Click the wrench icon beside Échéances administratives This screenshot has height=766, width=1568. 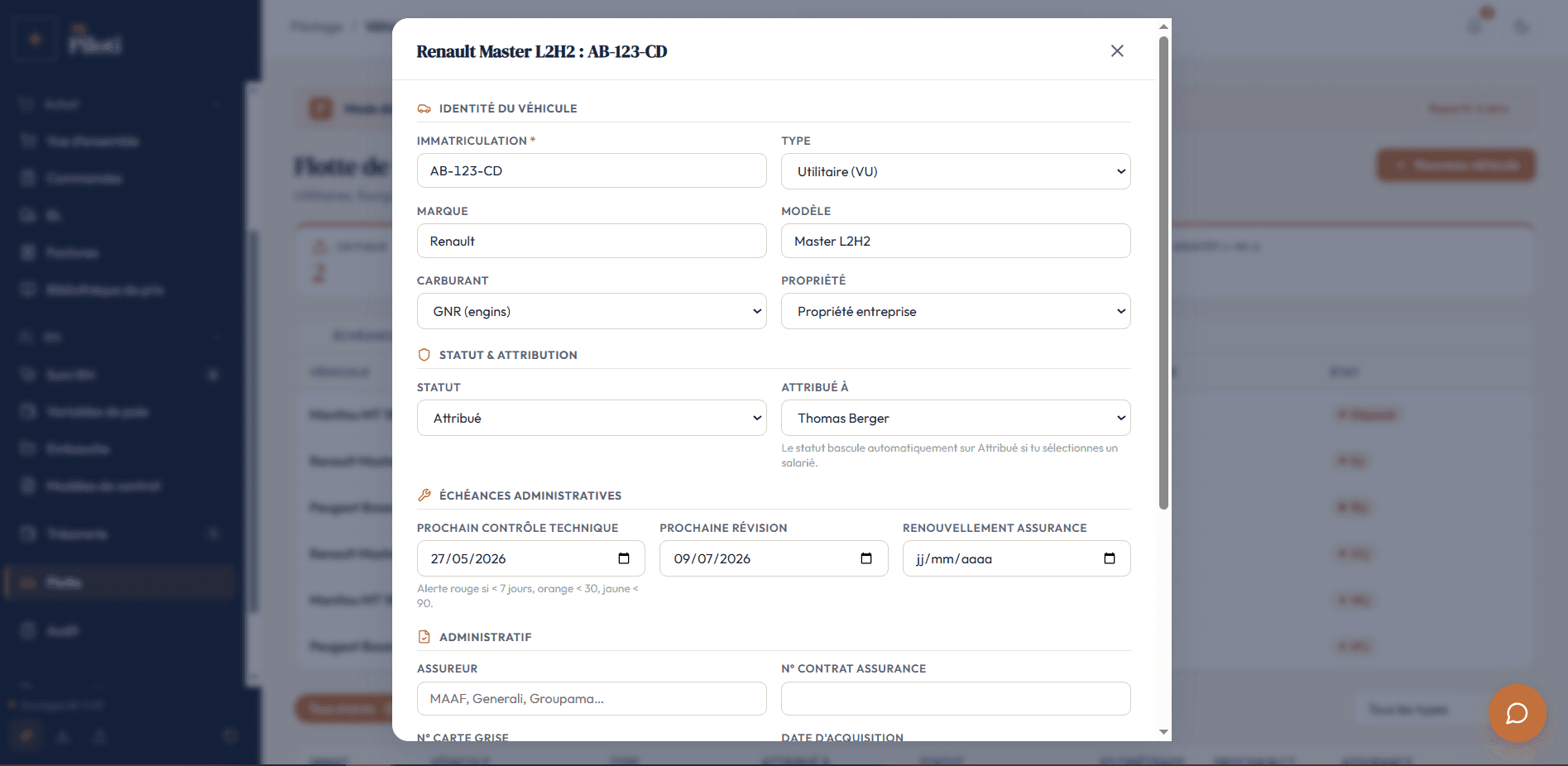pyautogui.click(x=424, y=495)
